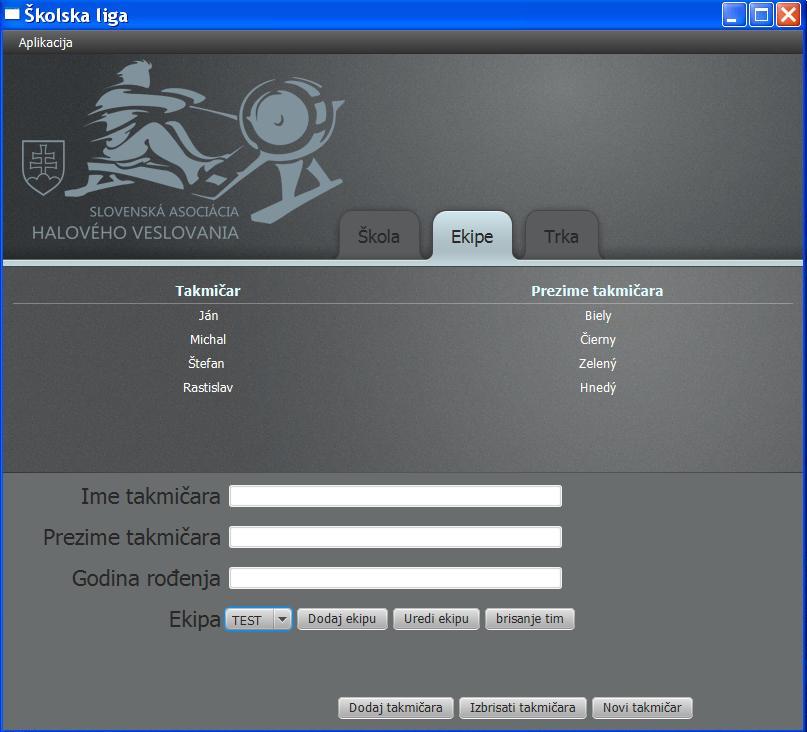
Task: Focus the Godina rođenja input field
Action: (395, 578)
